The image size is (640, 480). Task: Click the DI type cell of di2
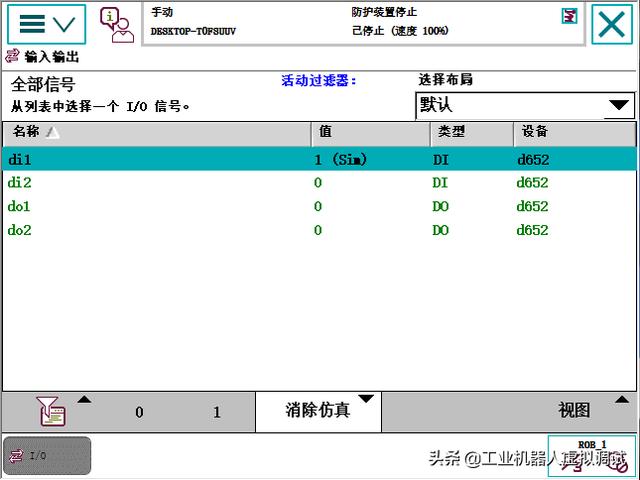click(x=440, y=182)
